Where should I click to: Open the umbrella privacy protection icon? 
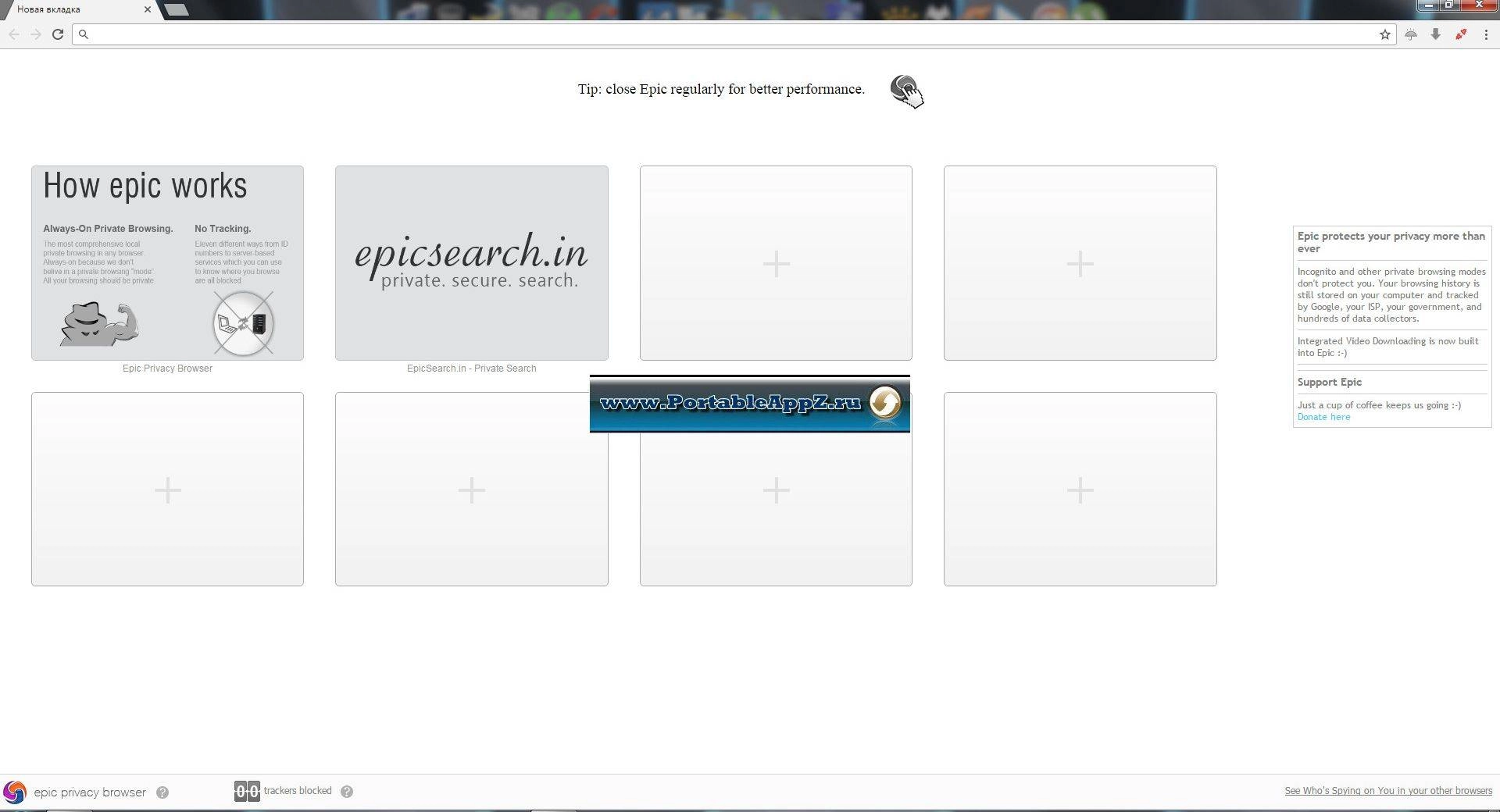click(1411, 34)
